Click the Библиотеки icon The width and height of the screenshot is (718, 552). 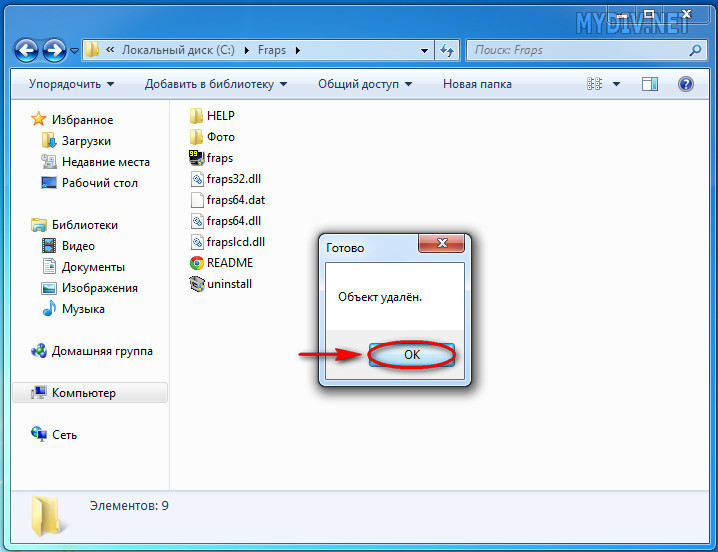click(x=38, y=224)
